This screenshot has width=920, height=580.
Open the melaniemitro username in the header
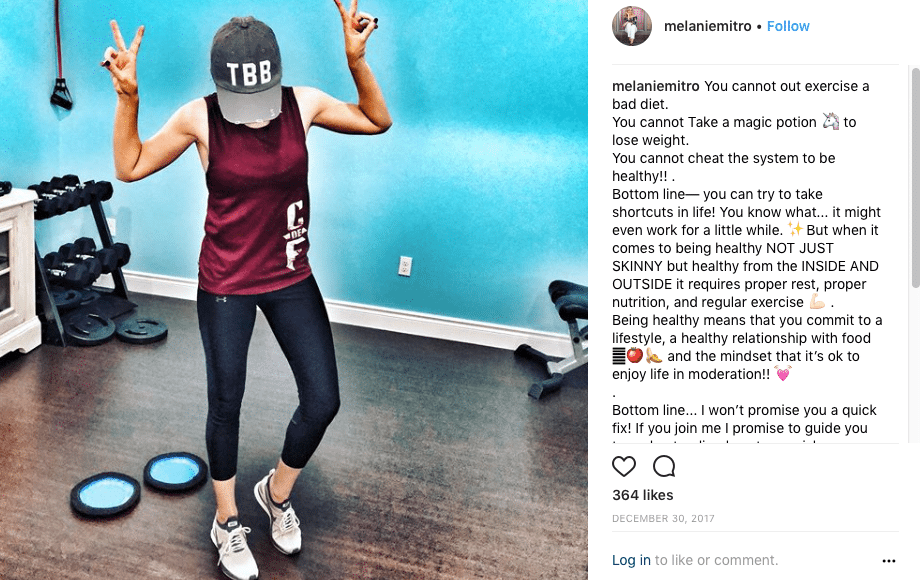click(708, 26)
